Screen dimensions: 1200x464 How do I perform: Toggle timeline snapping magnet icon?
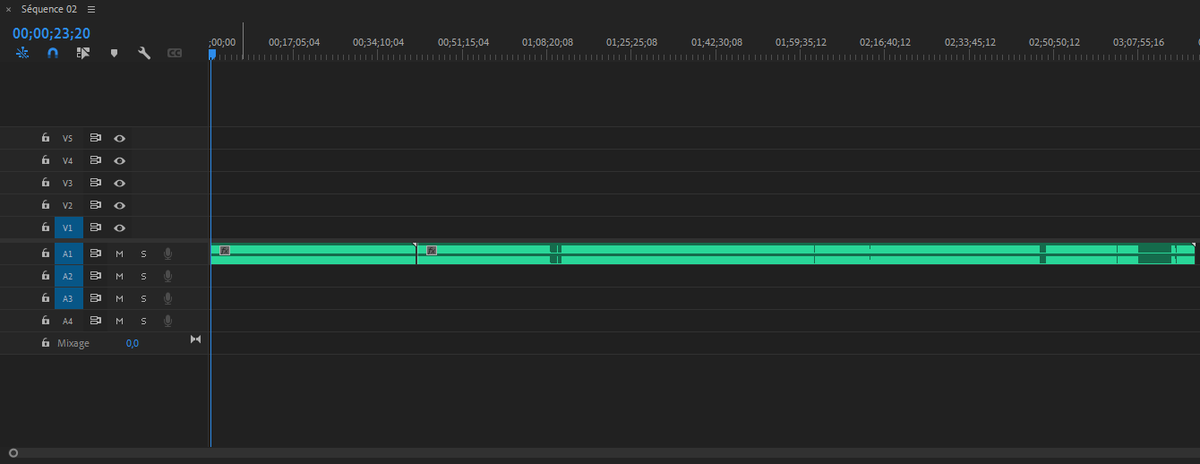pyautogui.click(x=52, y=52)
